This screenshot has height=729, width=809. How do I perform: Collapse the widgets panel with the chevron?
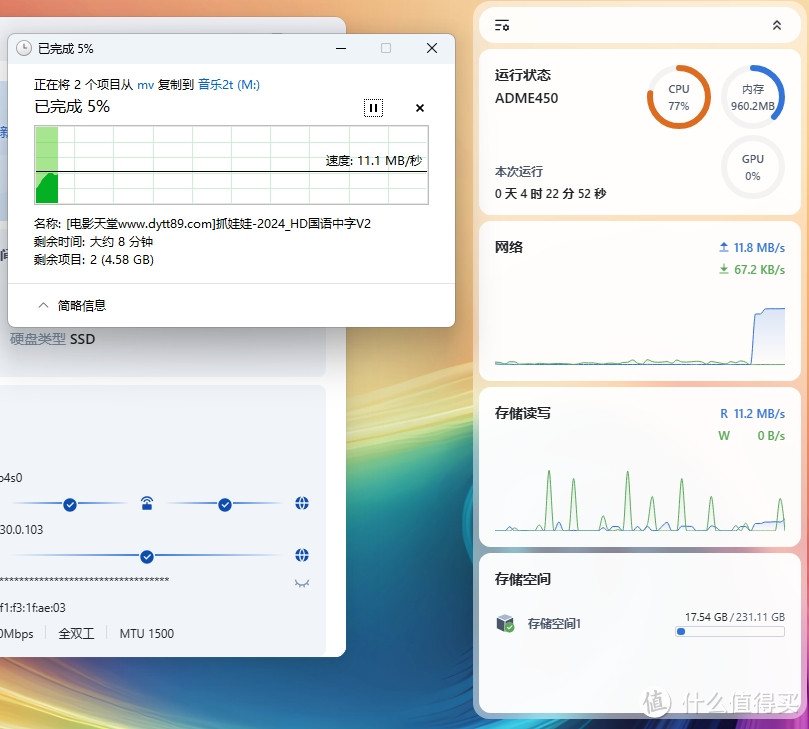pyautogui.click(x=775, y=25)
